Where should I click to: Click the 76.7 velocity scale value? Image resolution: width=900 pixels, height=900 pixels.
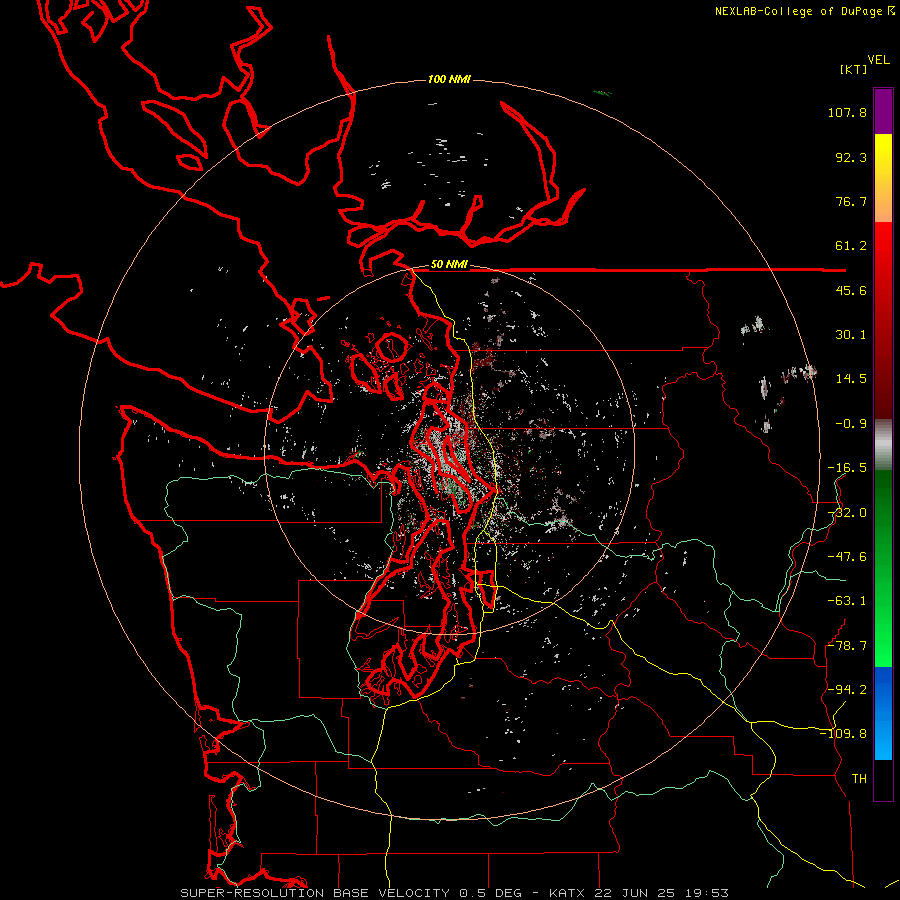click(x=851, y=201)
